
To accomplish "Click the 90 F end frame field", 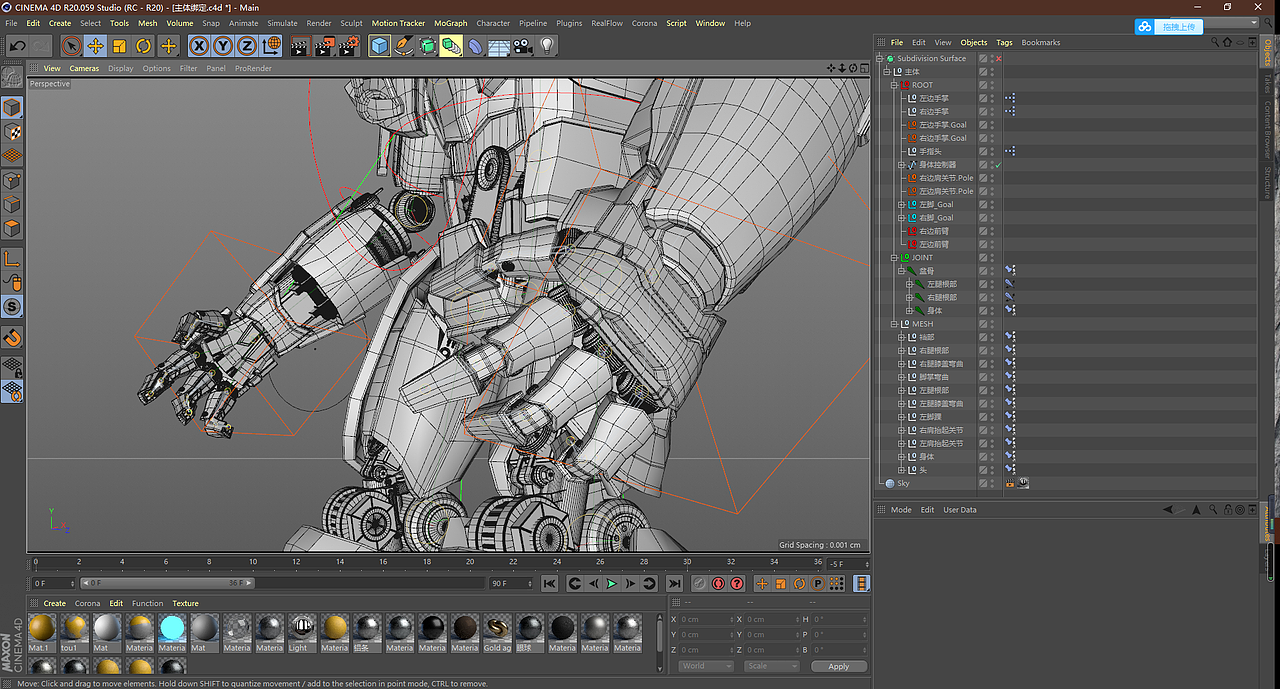I will tap(511, 583).
